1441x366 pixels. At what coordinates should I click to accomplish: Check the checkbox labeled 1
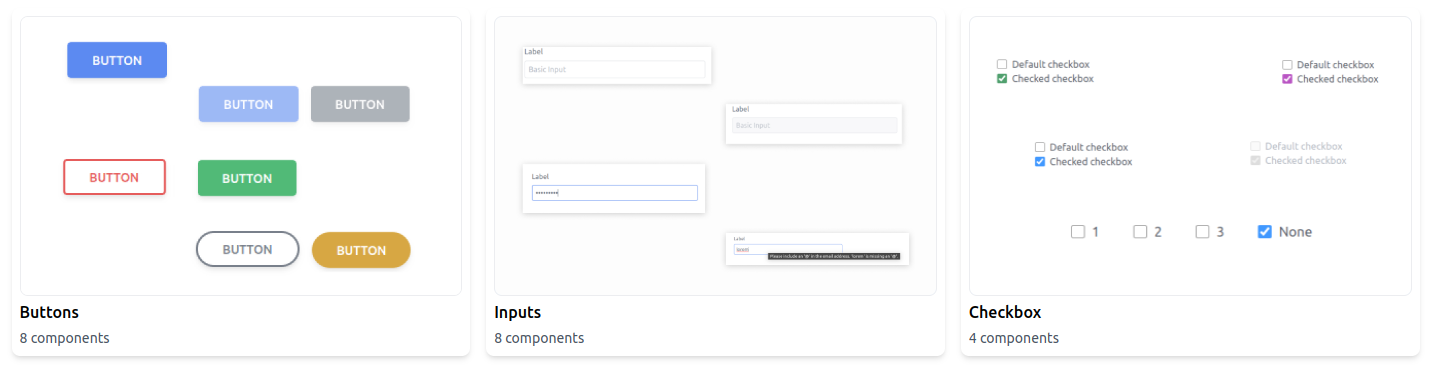coord(1078,232)
